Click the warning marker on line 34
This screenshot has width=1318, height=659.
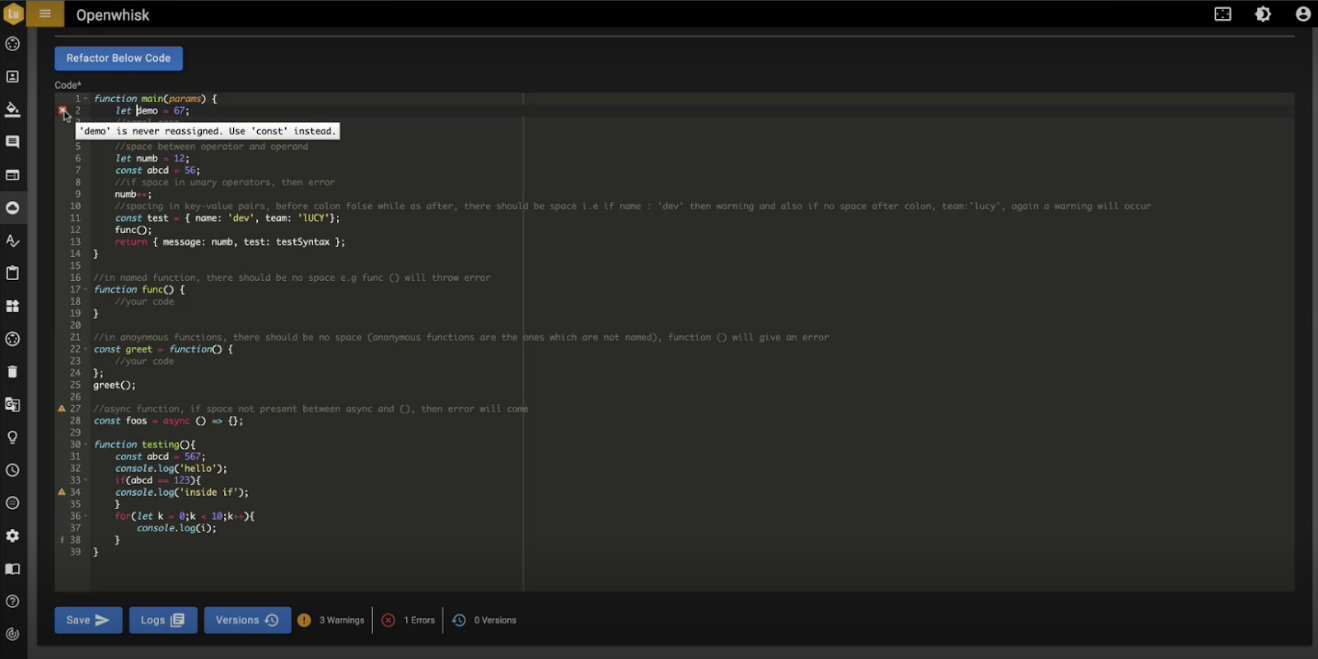[62, 492]
